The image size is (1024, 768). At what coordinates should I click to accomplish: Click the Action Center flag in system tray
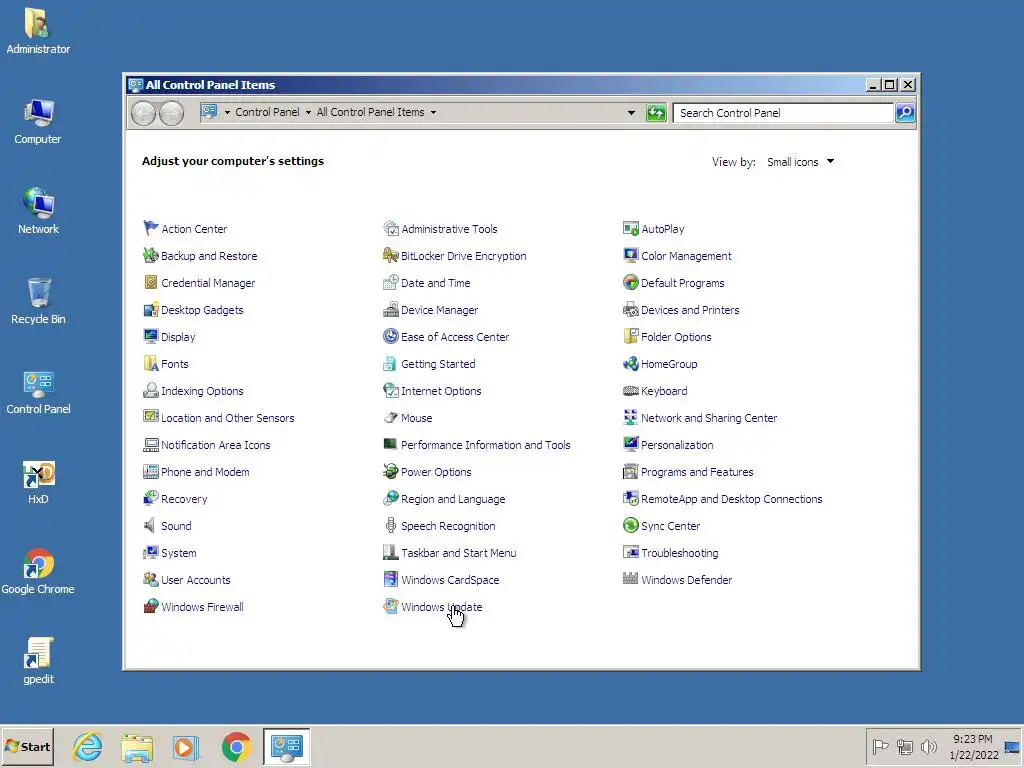pos(880,746)
